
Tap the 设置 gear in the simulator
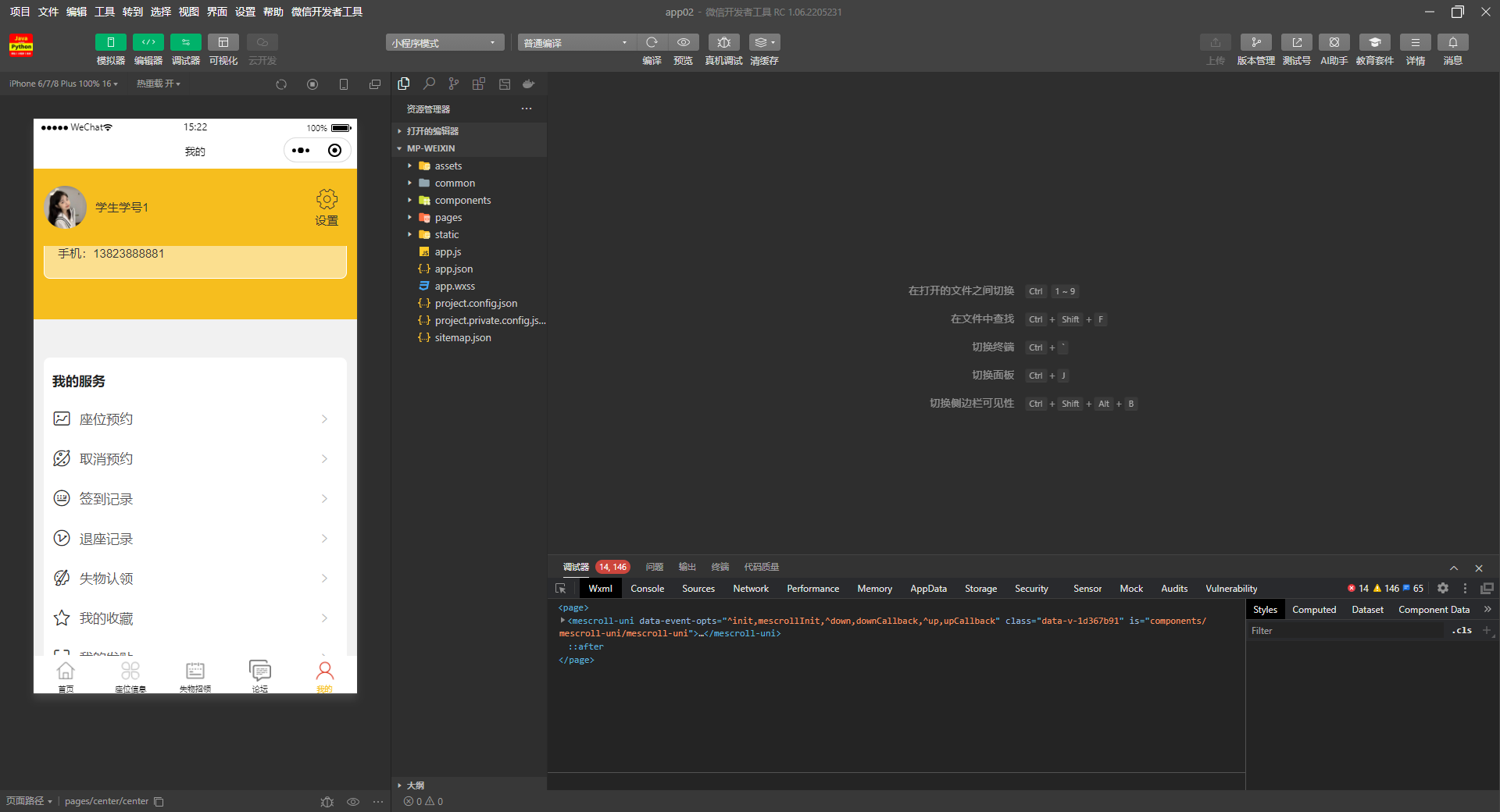tap(327, 207)
